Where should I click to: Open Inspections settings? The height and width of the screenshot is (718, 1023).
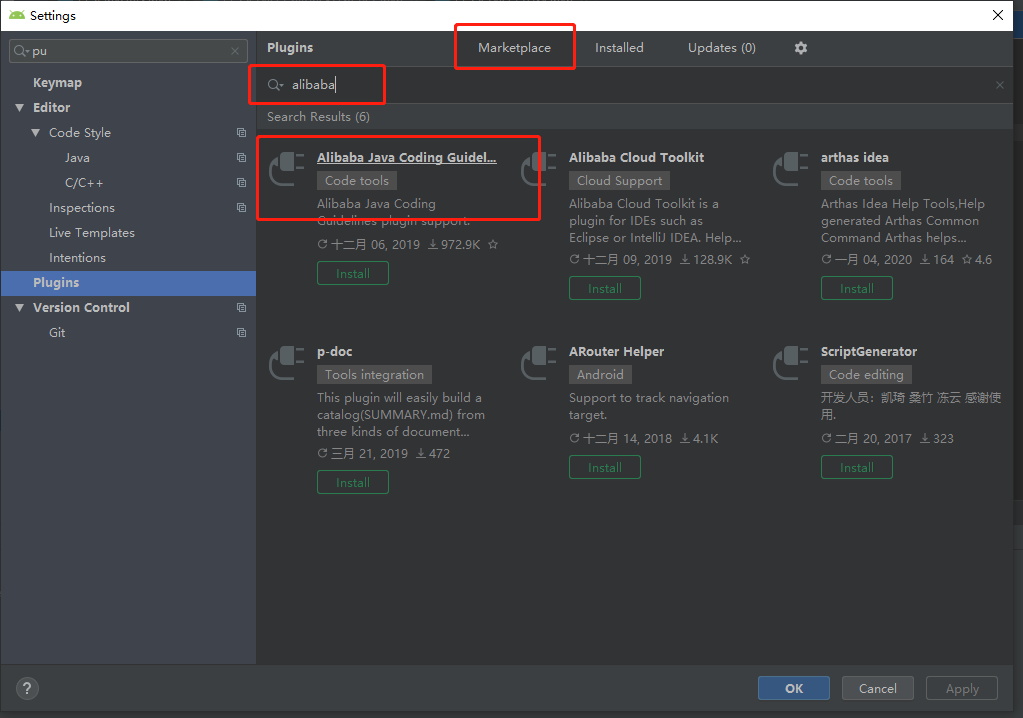[82, 207]
